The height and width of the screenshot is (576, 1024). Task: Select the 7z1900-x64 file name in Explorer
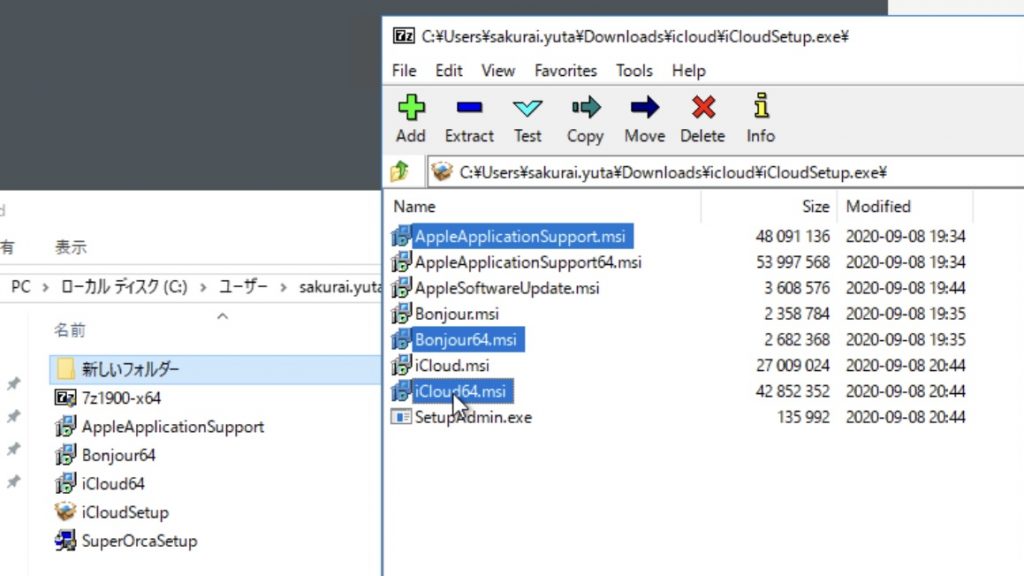121,398
